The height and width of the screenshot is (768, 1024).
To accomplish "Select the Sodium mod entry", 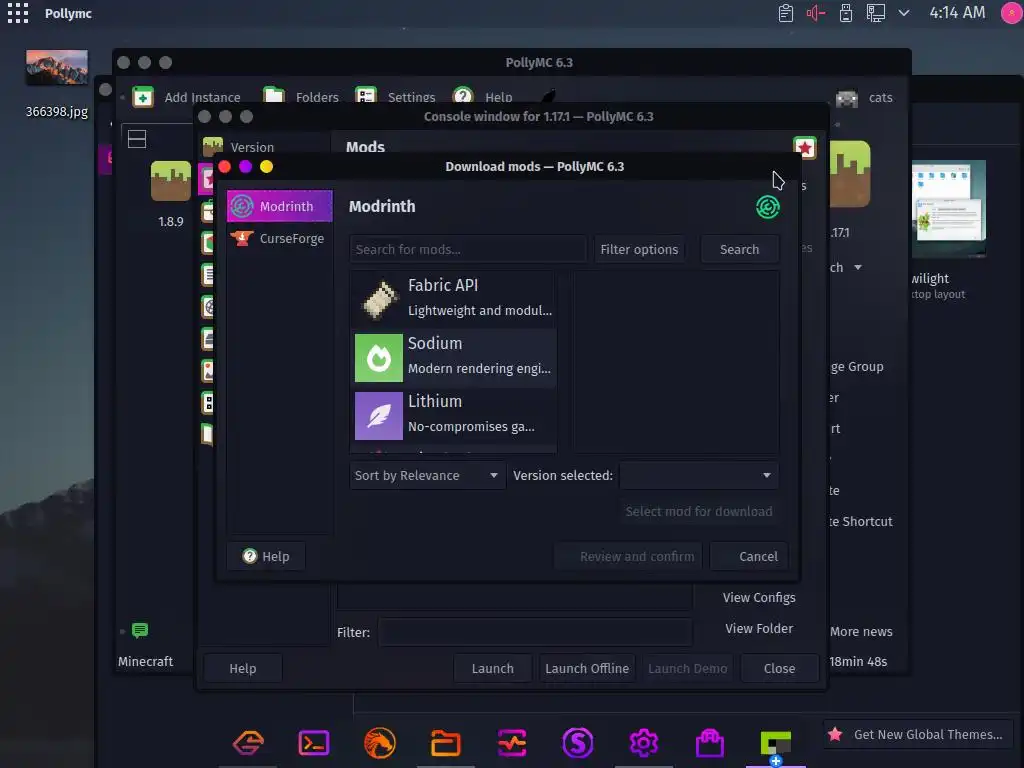I will pos(454,357).
